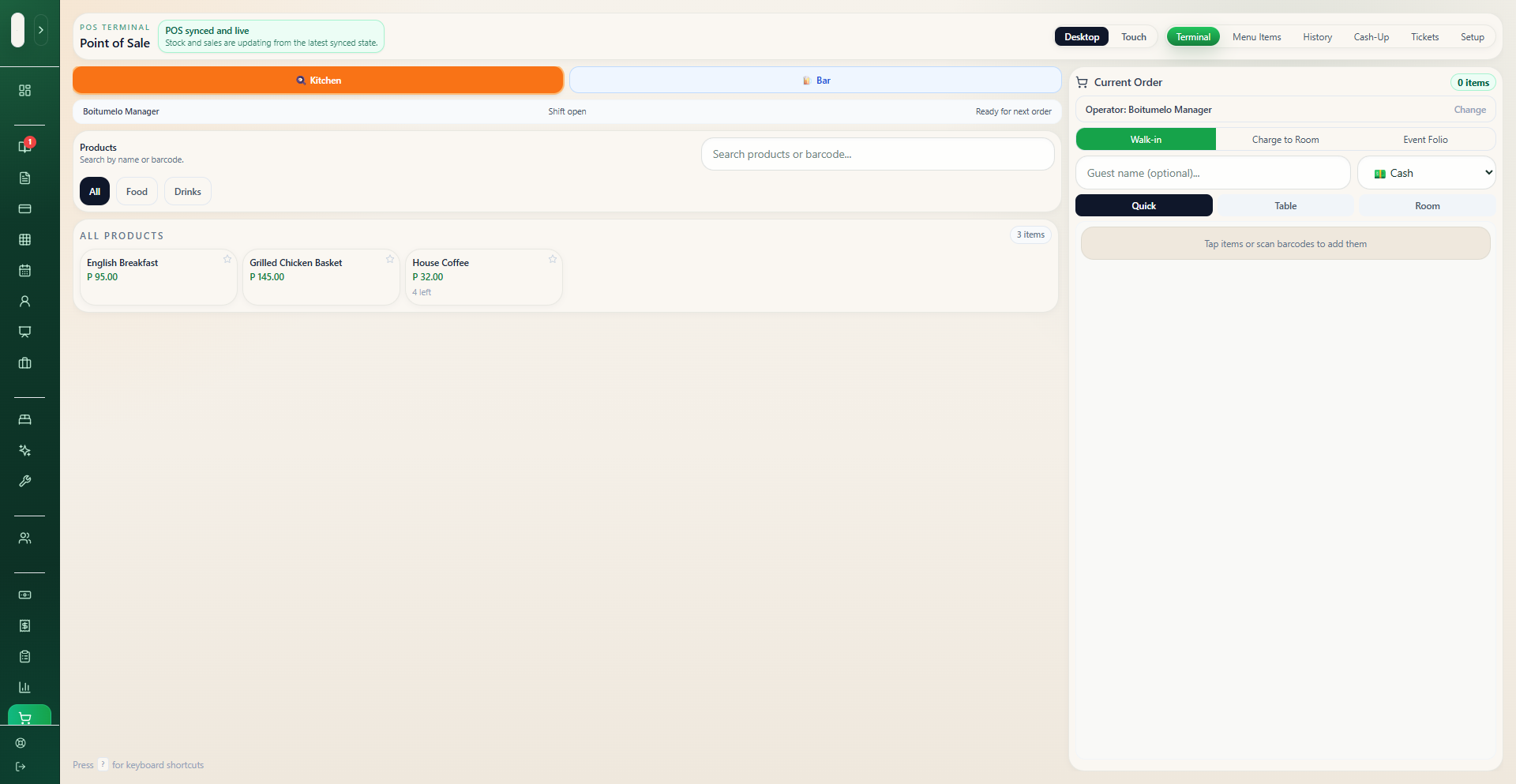Screen dimensions: 1516x784
Task: Open the clipboard list icon in sidebar
Action: [24, 657]
